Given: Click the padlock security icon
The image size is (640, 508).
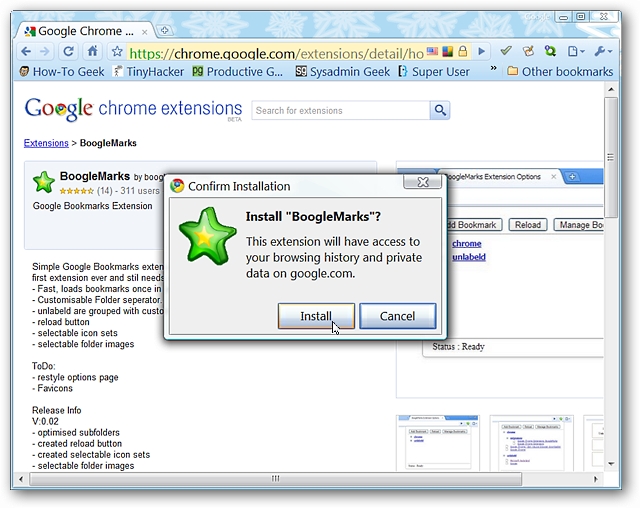Looking at the screenshot, I should (462, 51).
